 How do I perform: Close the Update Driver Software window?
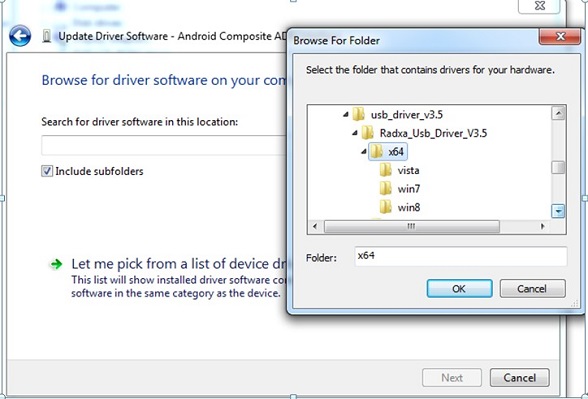coord(539,6)
